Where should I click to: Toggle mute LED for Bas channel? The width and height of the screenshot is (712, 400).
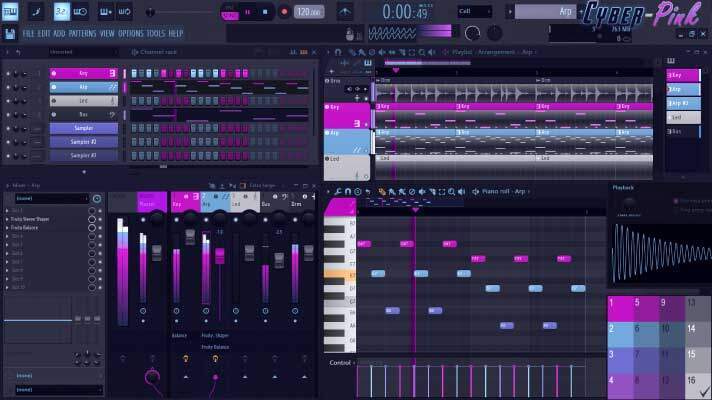(9, 115)
